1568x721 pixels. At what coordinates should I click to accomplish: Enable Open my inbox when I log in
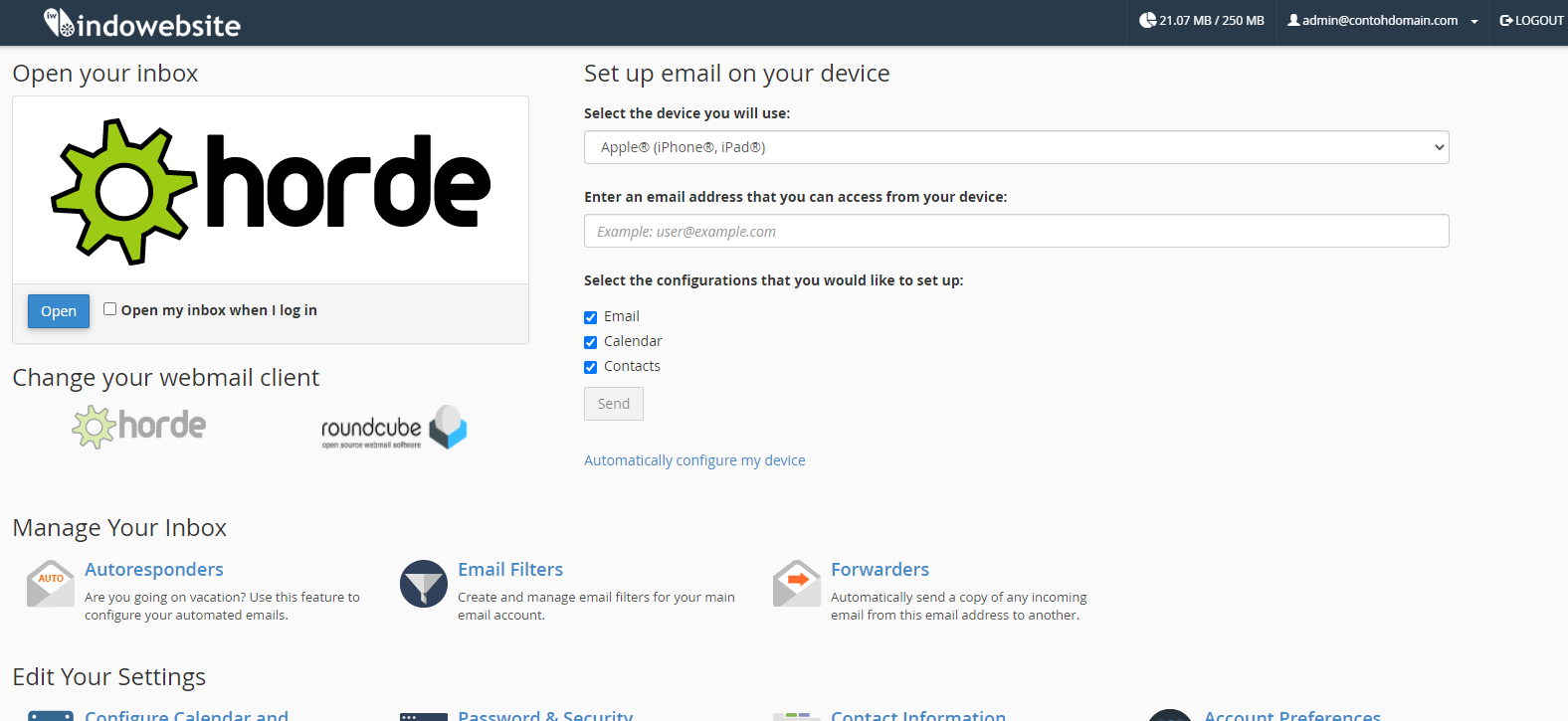110,309
